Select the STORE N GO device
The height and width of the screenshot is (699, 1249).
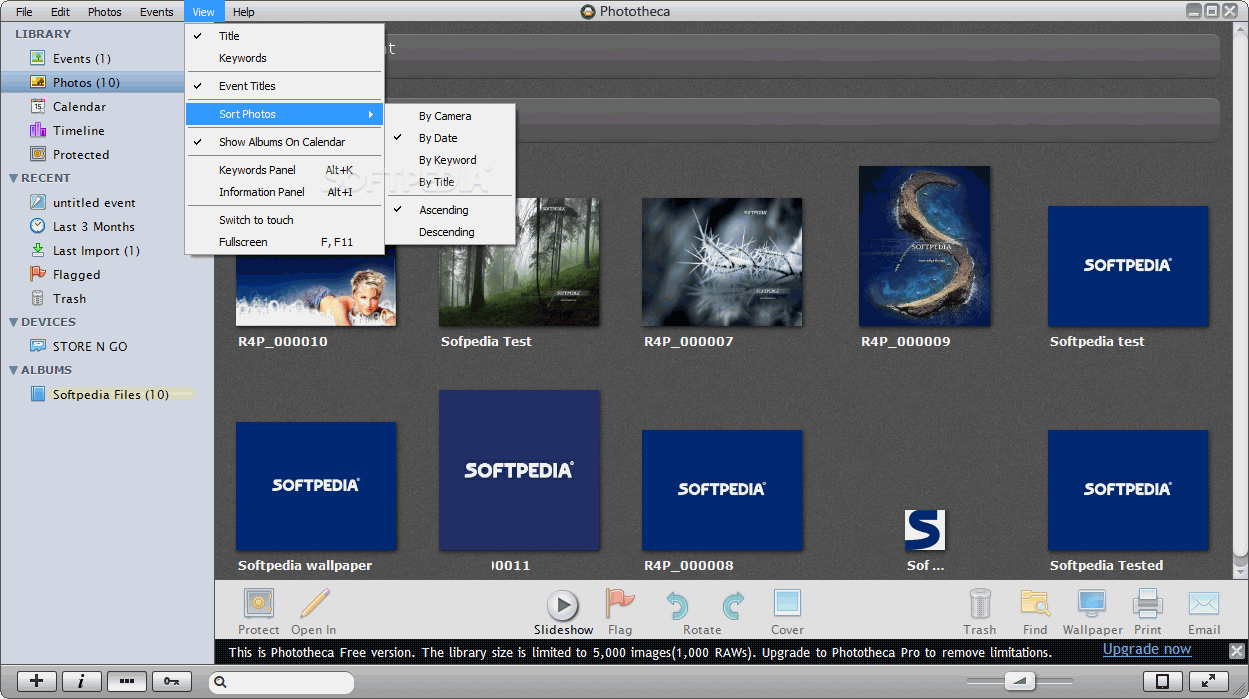tap(89, 347)
